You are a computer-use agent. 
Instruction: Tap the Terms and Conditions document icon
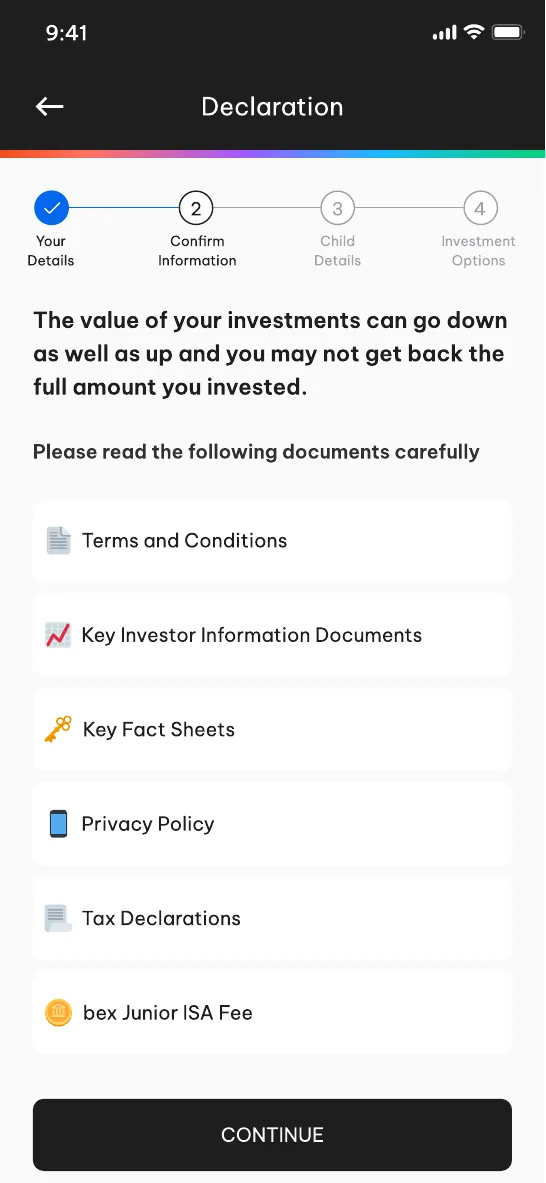58,541
